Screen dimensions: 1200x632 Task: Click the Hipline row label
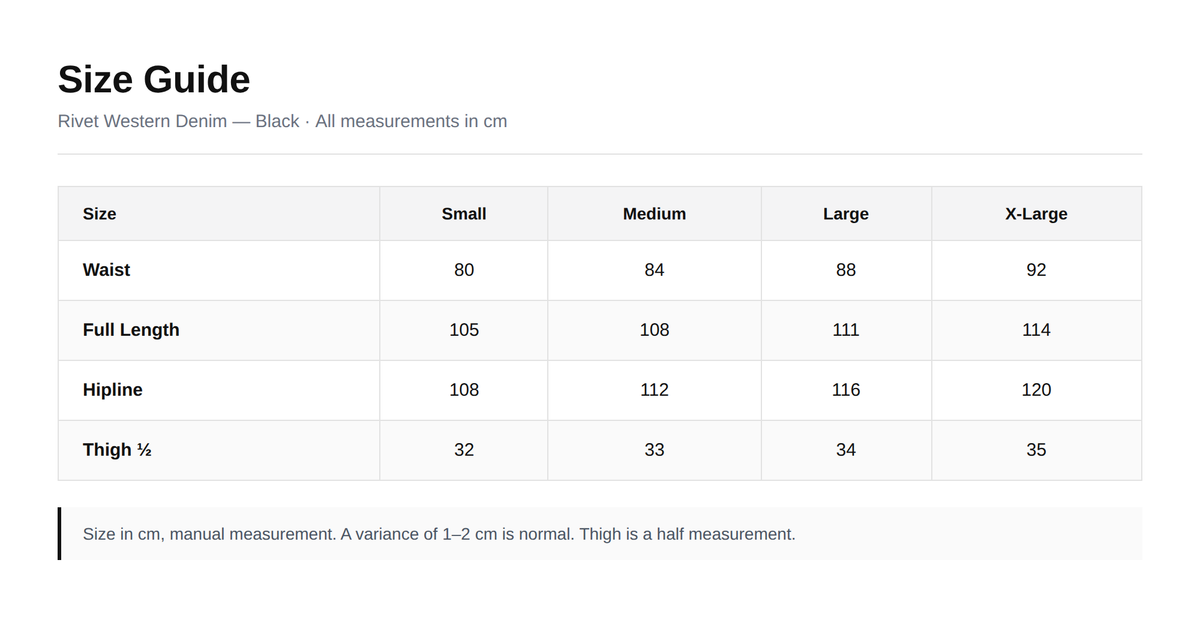[x=113, y=390]
